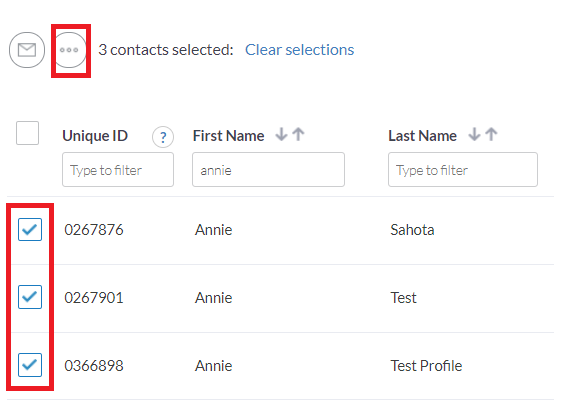Click the Unique ID filter field
Viewport: 562px width, 406px height.
[x=118, y=169]
